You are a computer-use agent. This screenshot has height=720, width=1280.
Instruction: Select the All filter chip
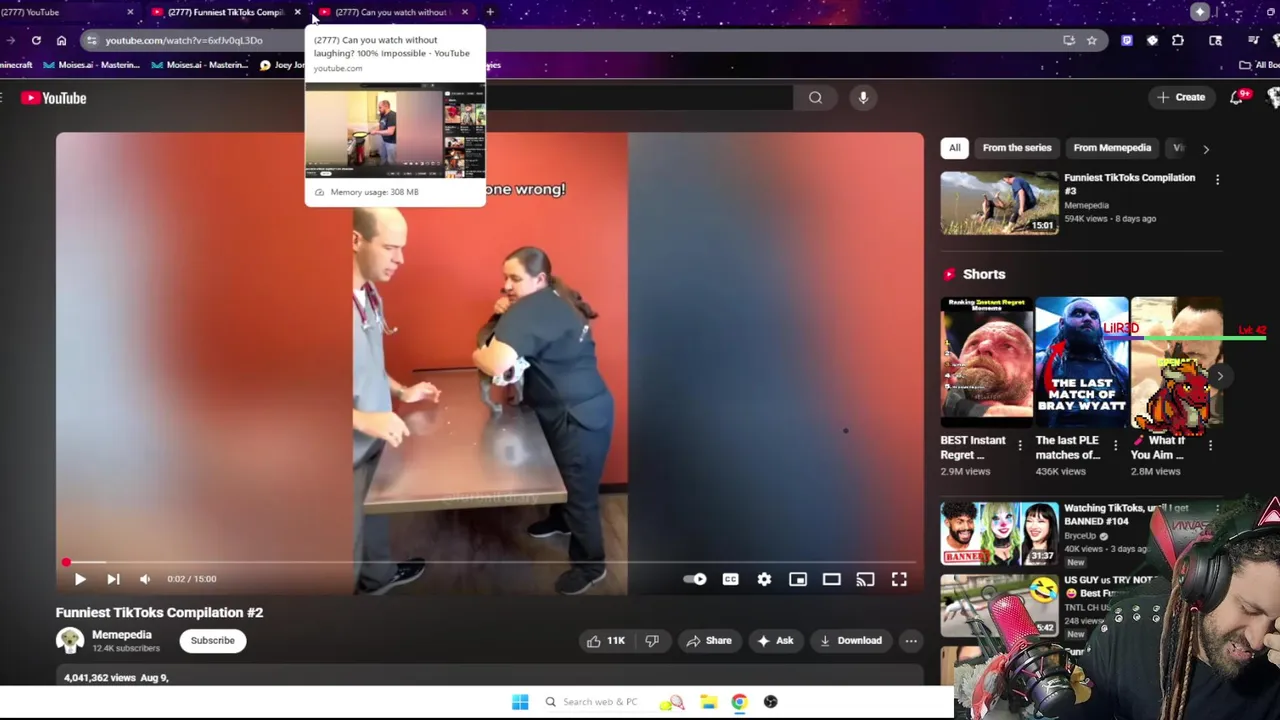pyautogui.click(x=955, y=148)
